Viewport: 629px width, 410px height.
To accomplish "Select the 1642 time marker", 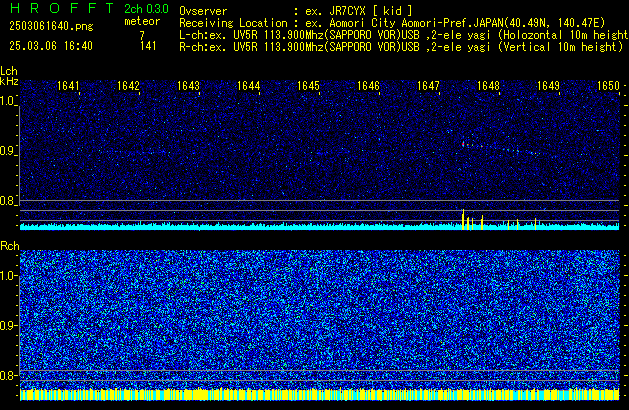I will coord(128,86).
